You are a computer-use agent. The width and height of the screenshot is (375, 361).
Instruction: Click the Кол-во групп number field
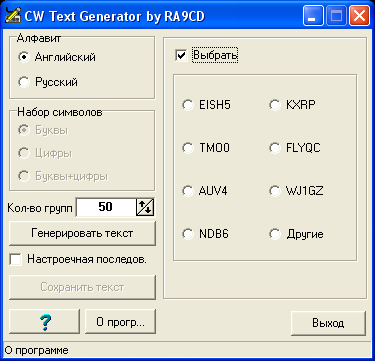pos(106,207)
